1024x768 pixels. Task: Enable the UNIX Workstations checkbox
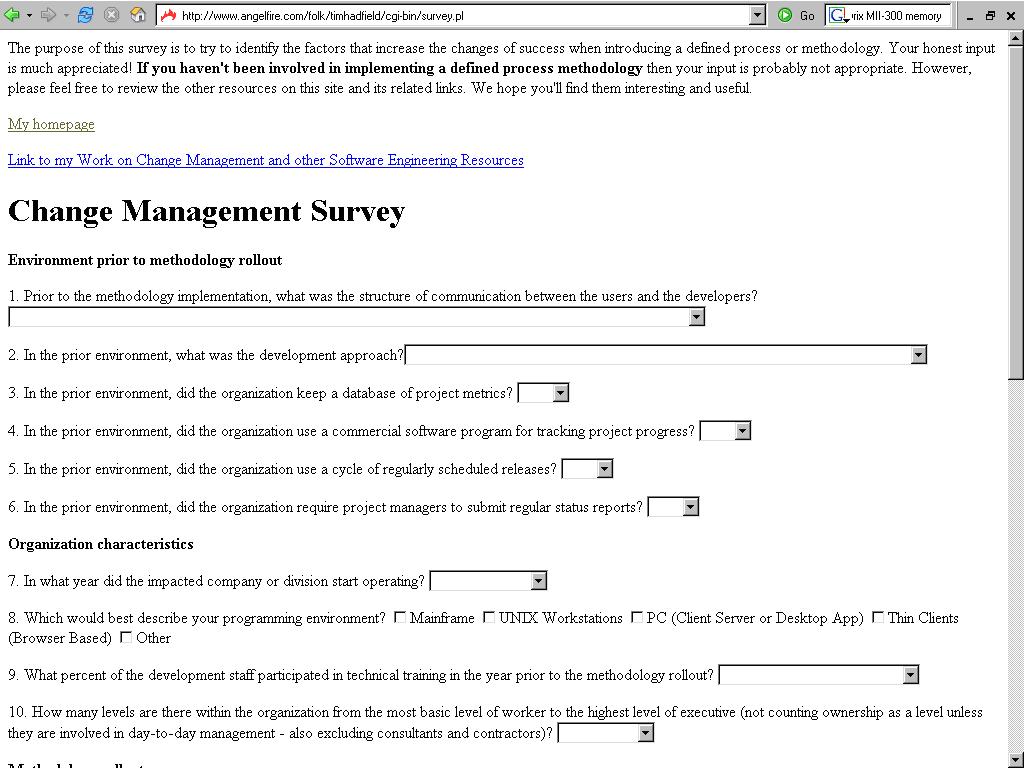487,617
